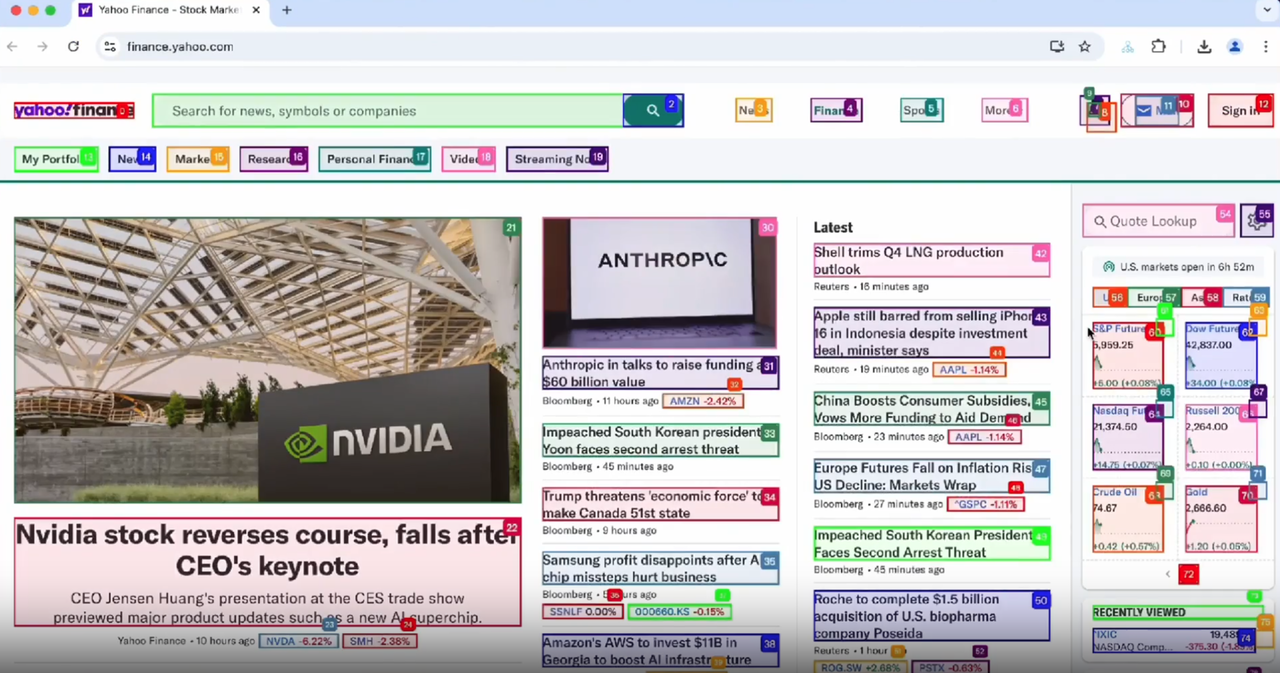Click the Yahoo Finance logo
1280x673 pixels.
point(74,110)
